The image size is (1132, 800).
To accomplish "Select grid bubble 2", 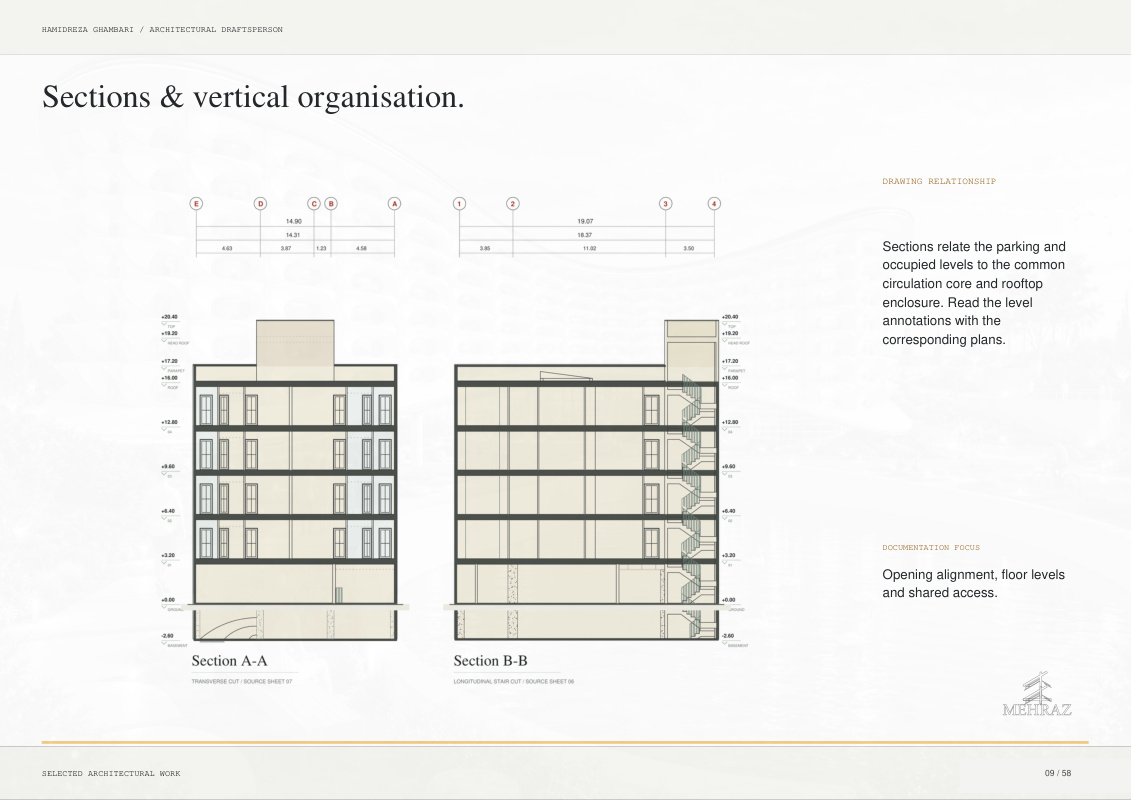I will click(513, 204).
